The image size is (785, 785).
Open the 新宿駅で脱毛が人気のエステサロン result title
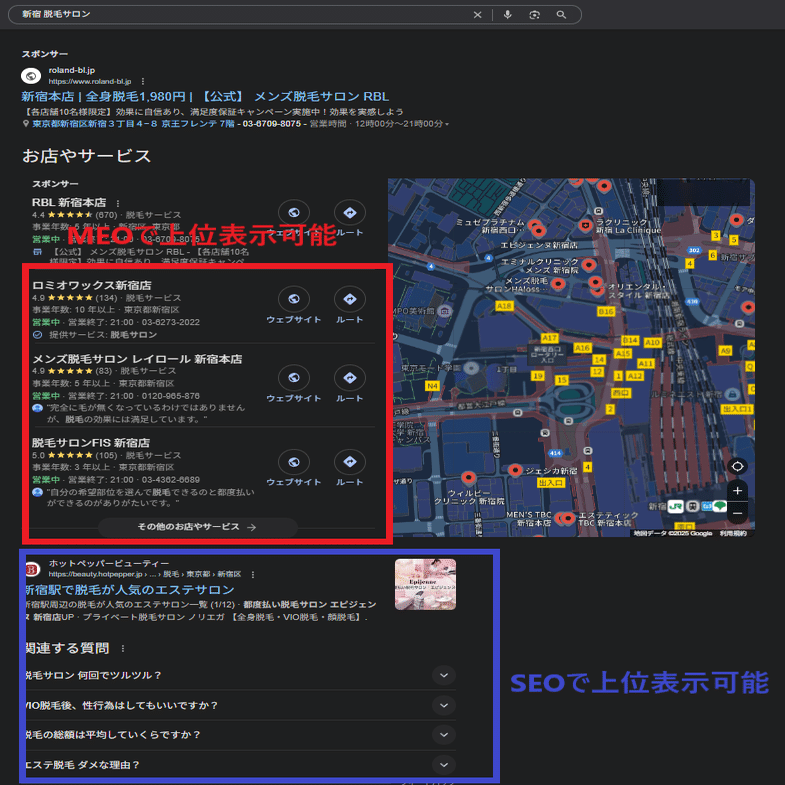[130, 590]
